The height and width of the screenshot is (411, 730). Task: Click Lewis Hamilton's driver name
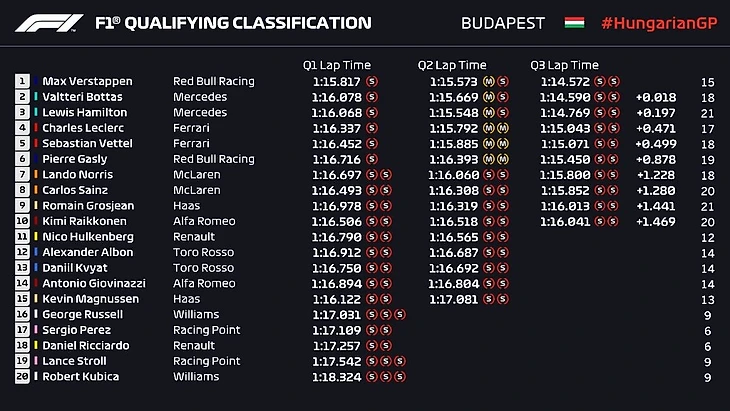84,112
